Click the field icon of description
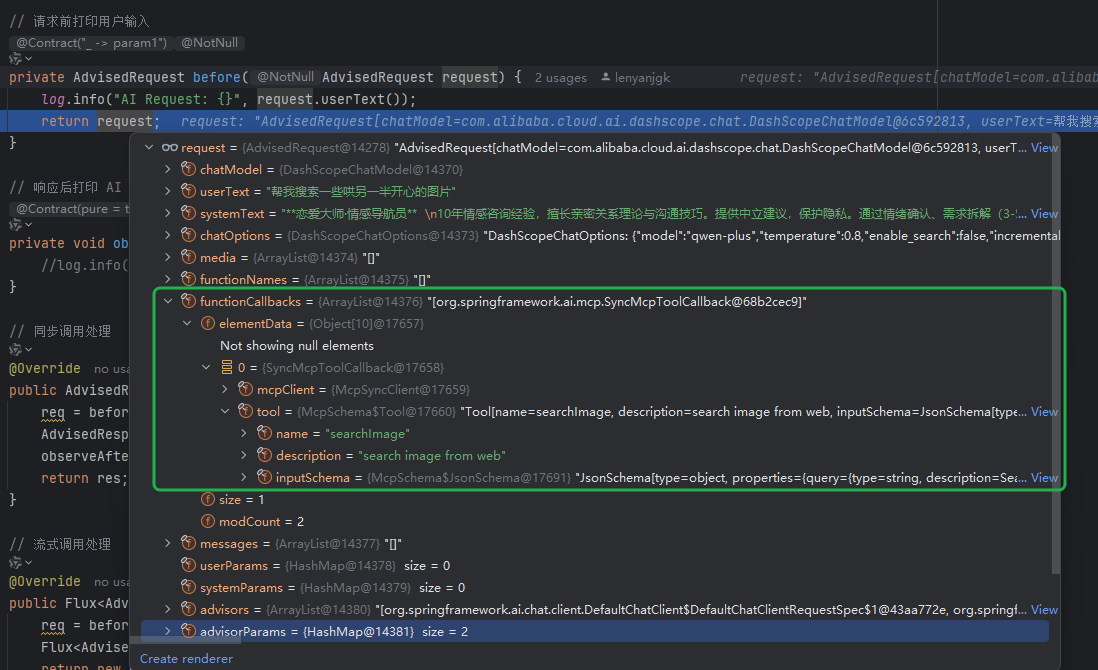 pyautogui.click(x=264, y=455)
